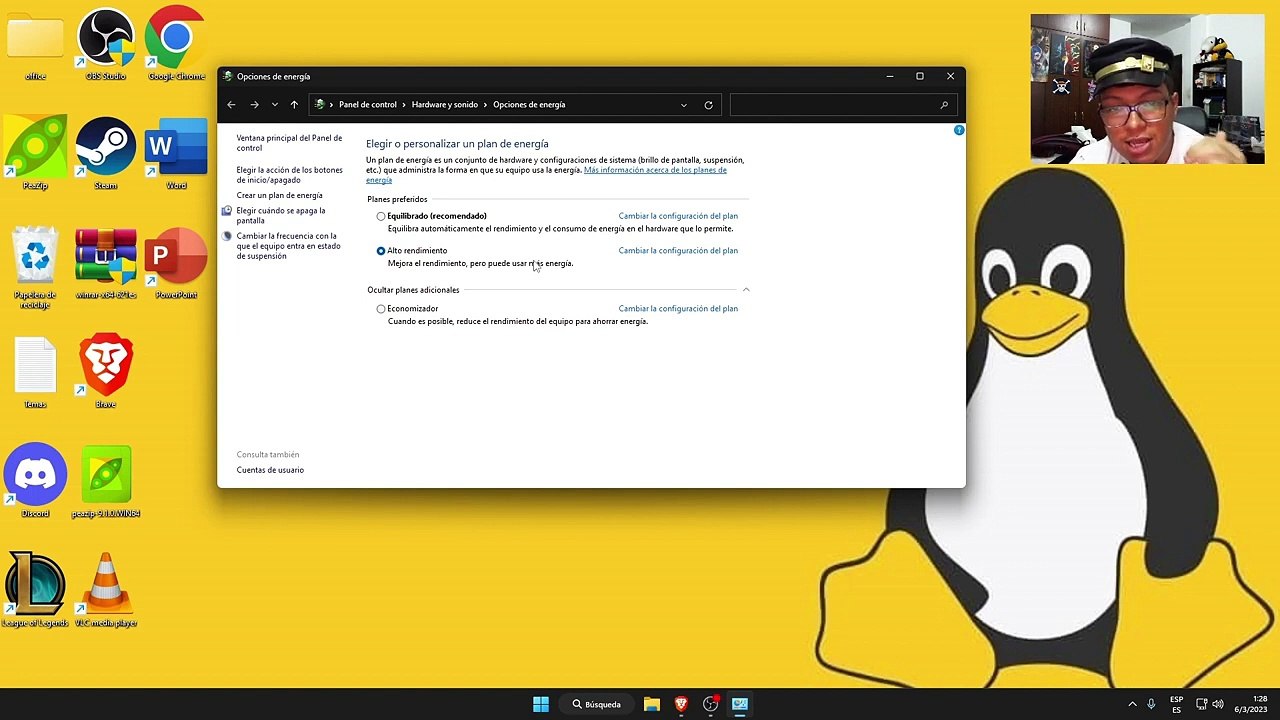
Task: Click the search magnifier icon in Control Panel
Action: (944, 105)
